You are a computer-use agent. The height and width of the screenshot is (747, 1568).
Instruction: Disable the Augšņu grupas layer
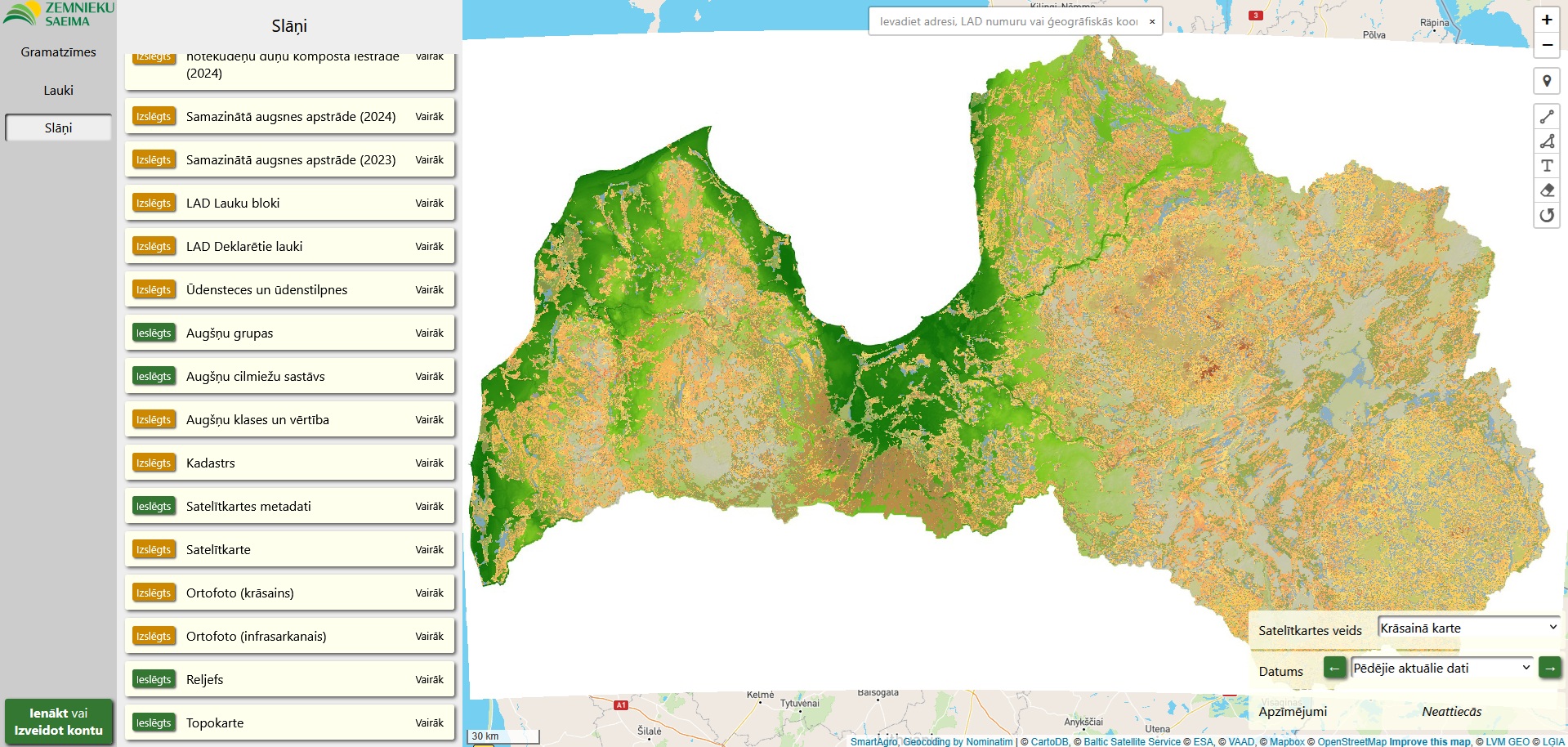coord(154,333)
